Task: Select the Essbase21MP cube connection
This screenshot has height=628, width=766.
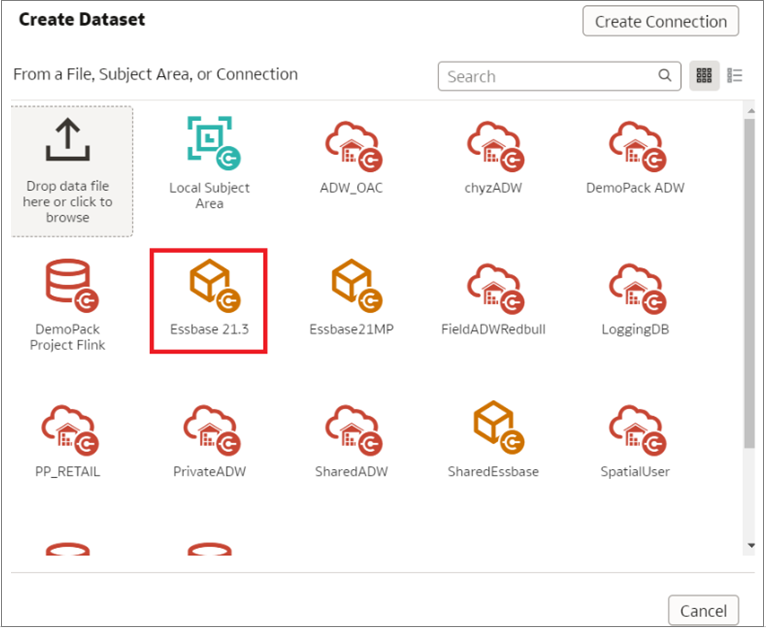Action: click(x=351, y=287)
